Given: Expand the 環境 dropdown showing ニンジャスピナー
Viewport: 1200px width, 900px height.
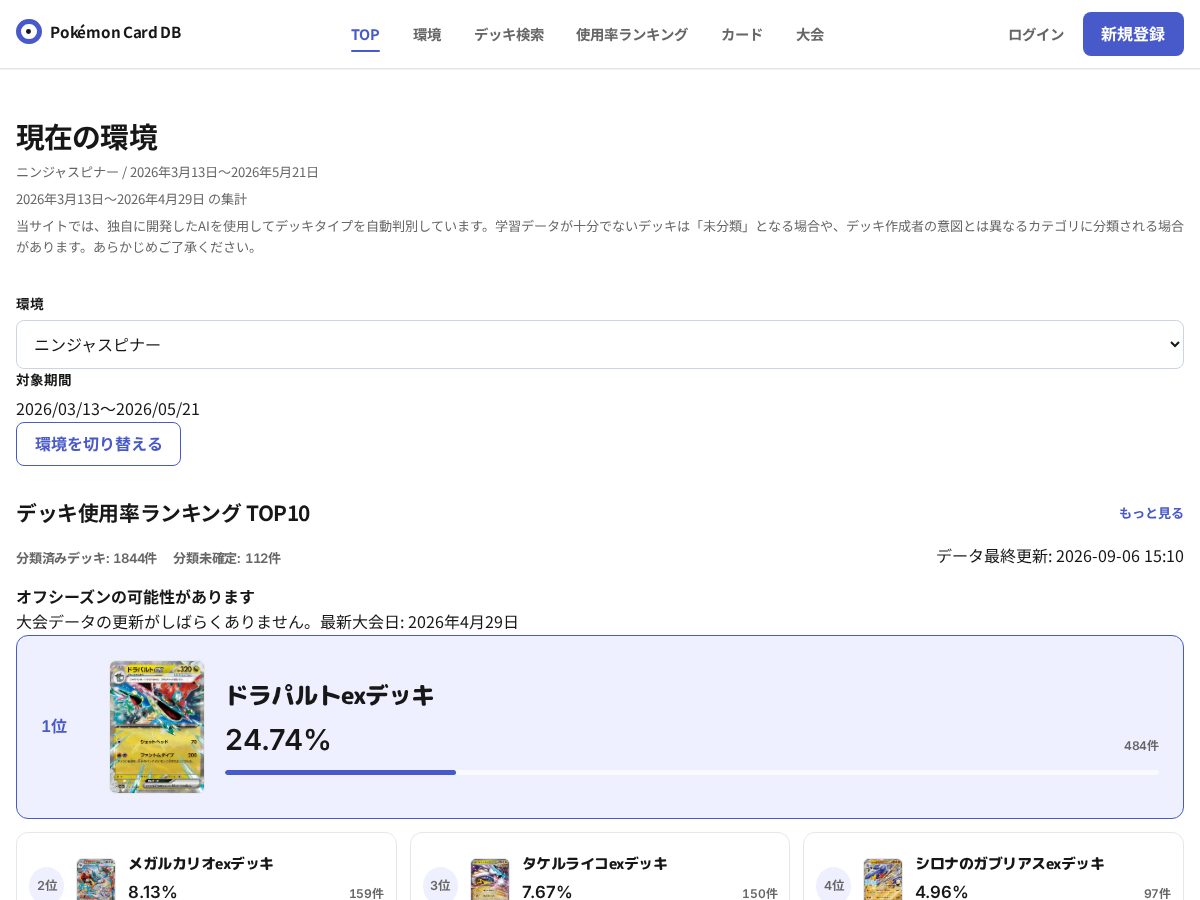Looking at the screenshot, I should (600, 344).
